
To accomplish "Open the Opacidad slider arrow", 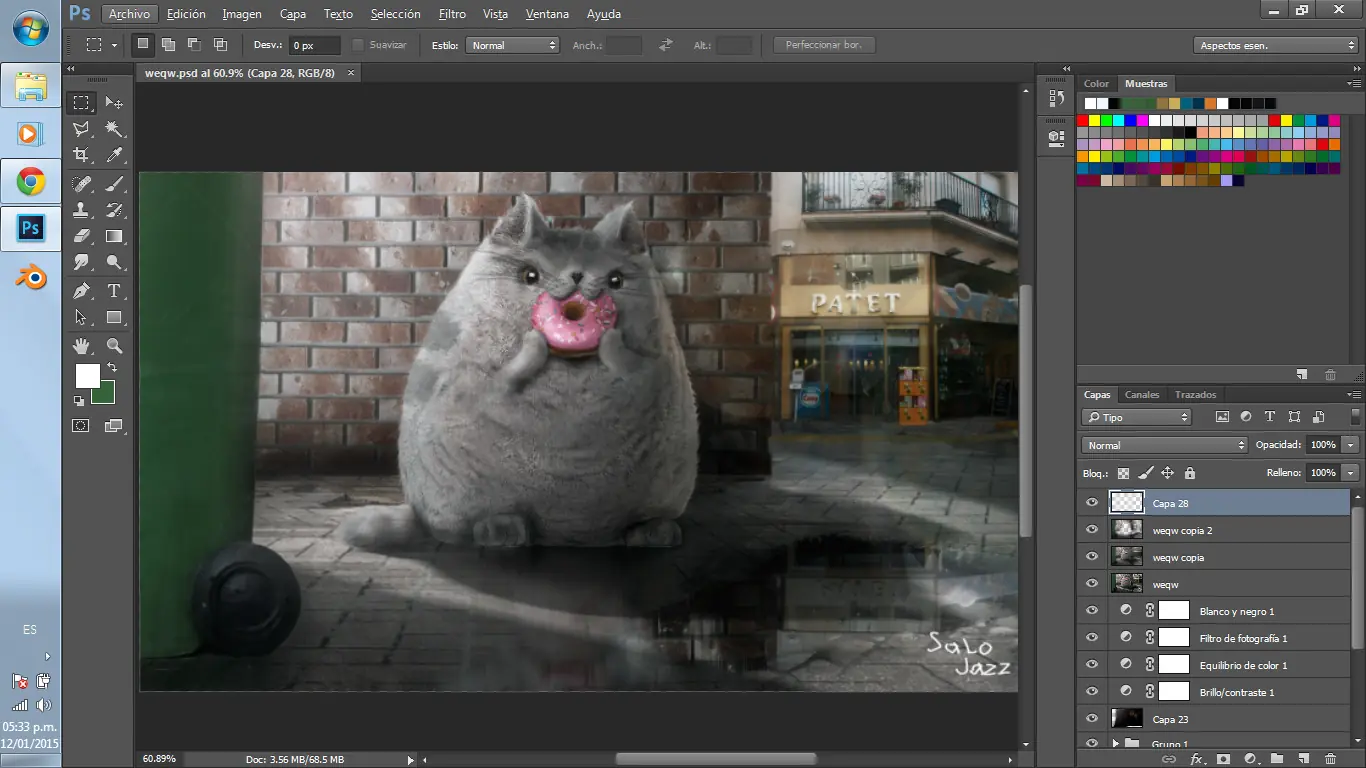I will click(x=1351, y=445).
